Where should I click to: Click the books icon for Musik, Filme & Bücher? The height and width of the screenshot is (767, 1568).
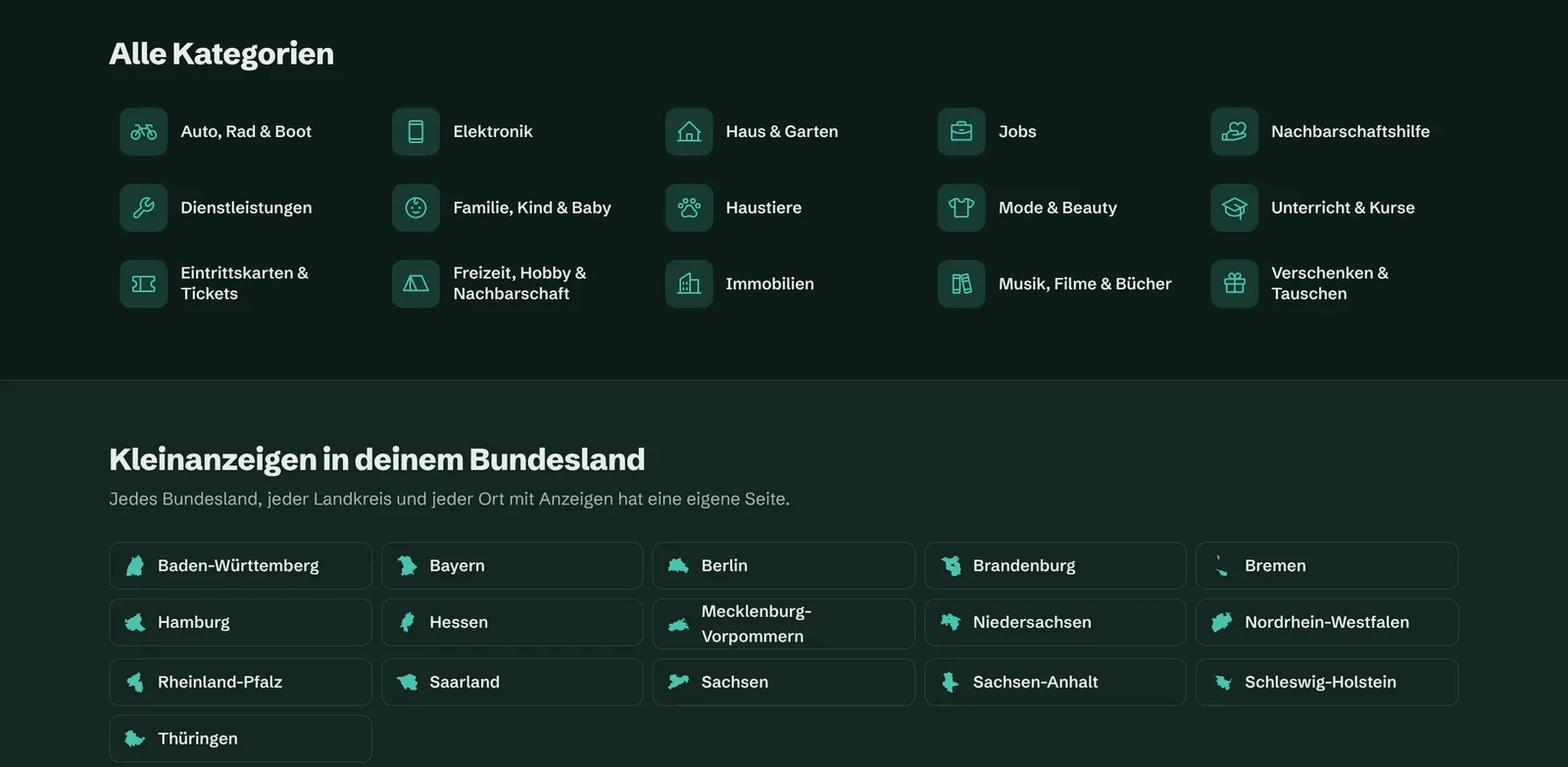coord(961,284)
